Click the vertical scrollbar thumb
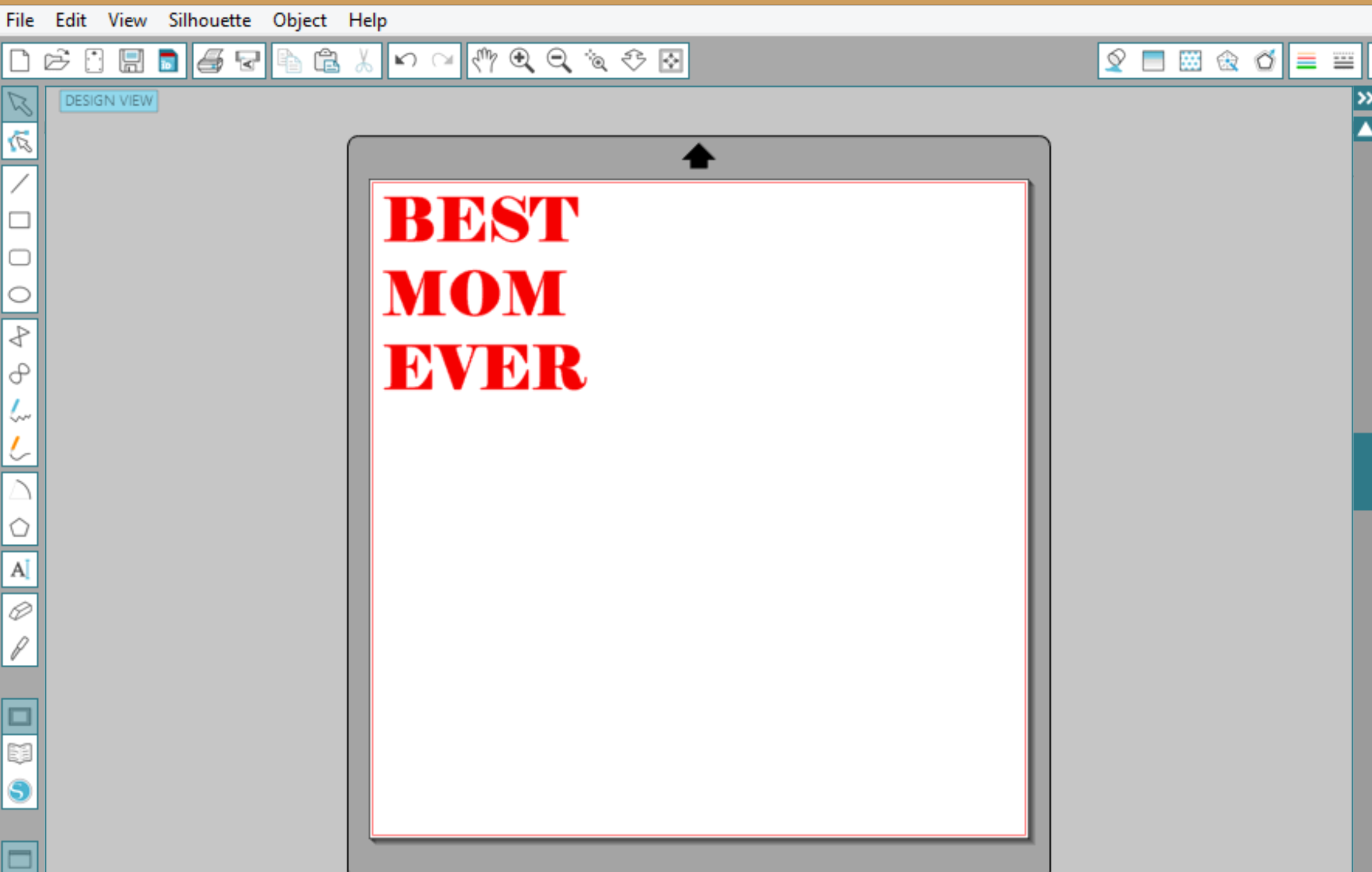The image size is (1372, 872). (1363, 471)
